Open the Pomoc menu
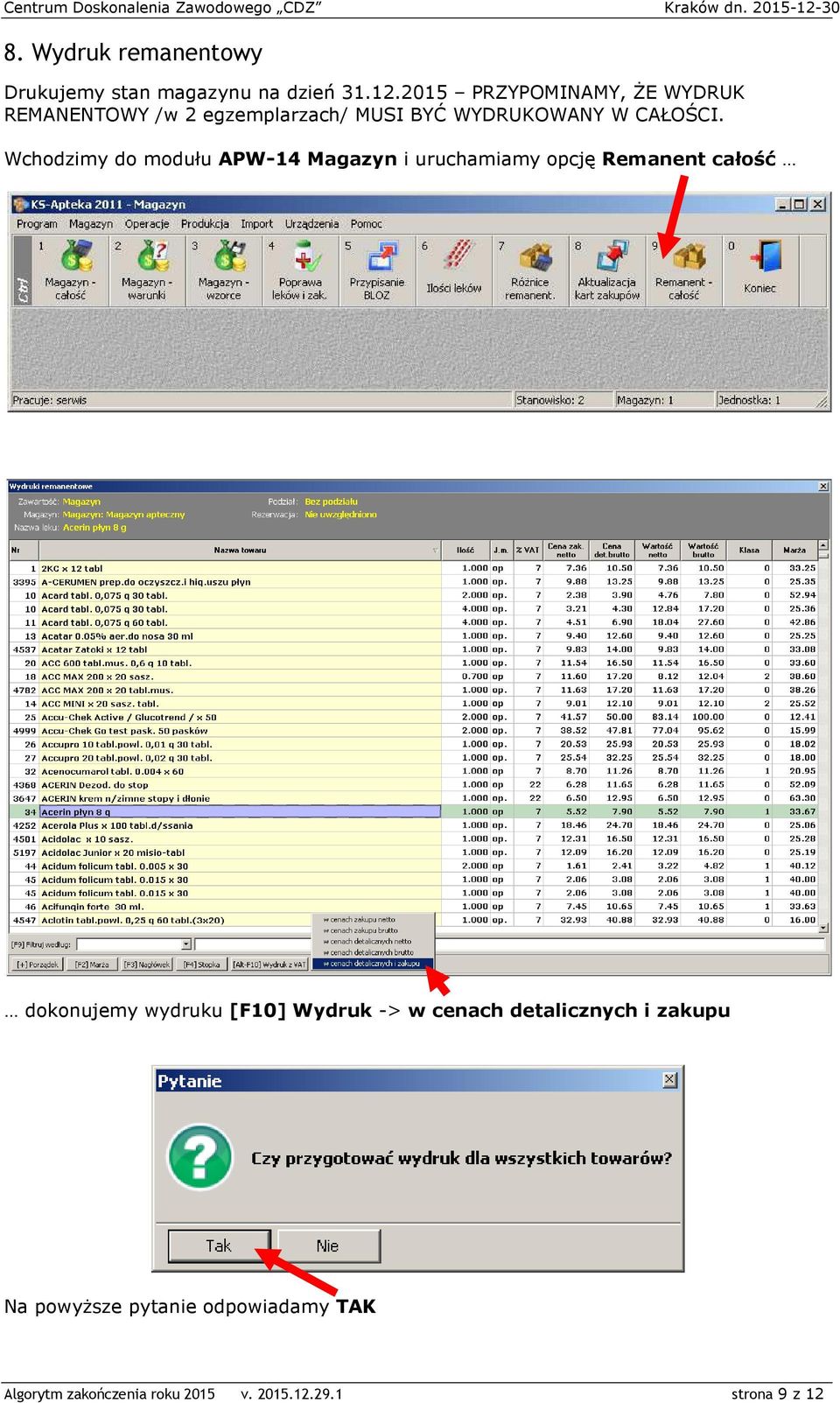 367,224
